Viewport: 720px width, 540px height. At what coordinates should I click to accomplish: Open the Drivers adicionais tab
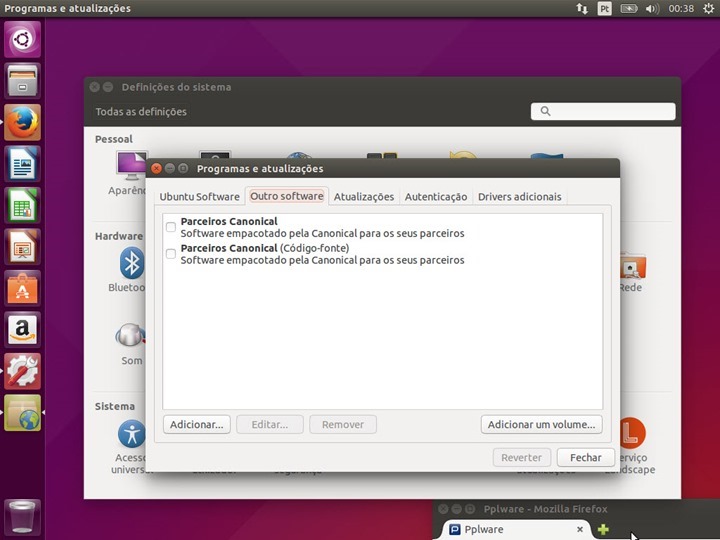click(519, 197)
